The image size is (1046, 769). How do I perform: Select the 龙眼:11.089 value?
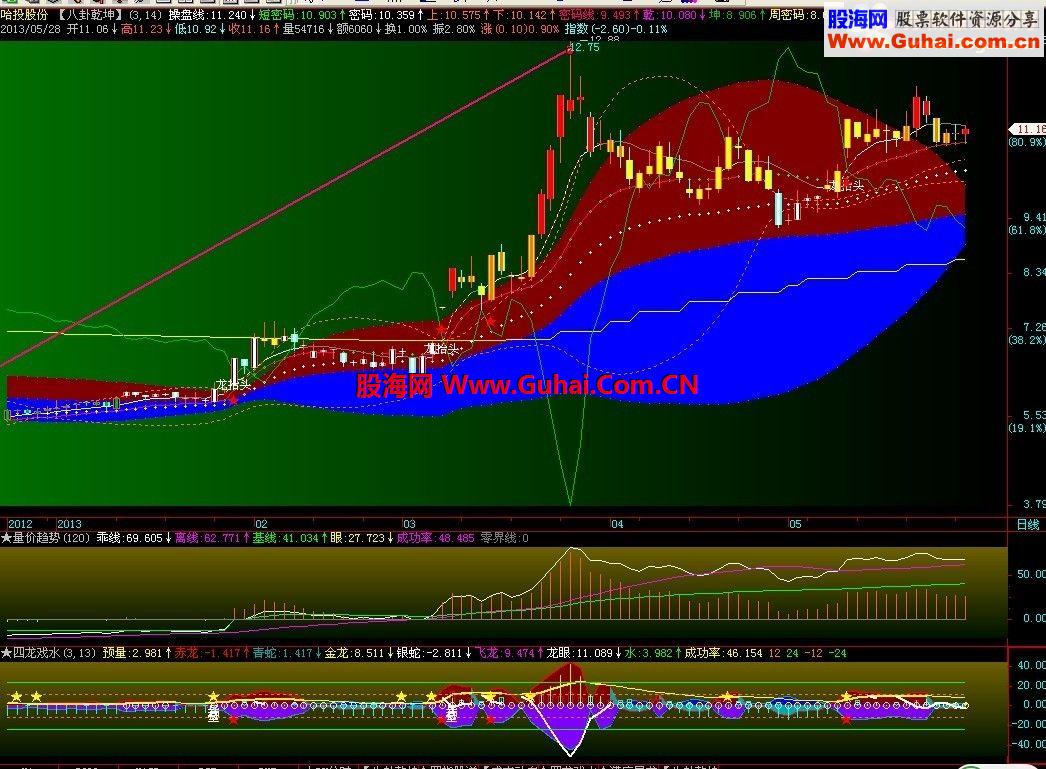coord(579,654)
